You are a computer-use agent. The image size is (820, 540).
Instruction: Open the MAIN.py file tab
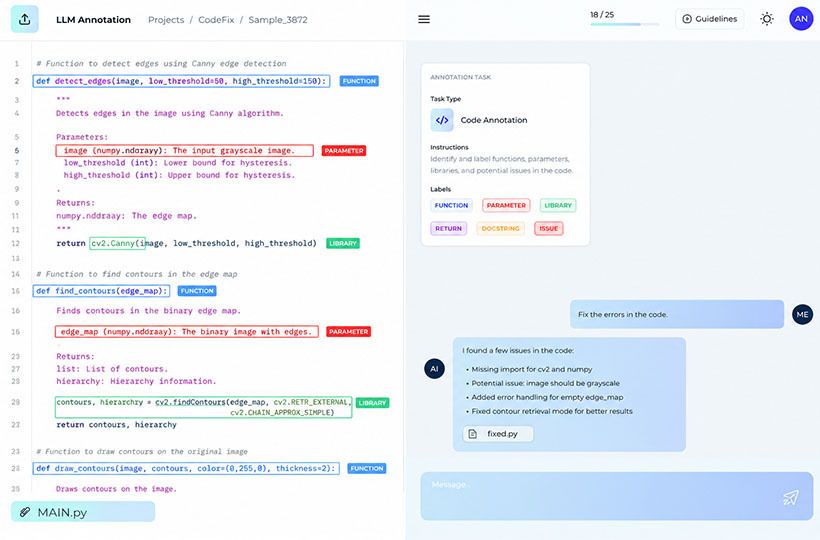83,512
